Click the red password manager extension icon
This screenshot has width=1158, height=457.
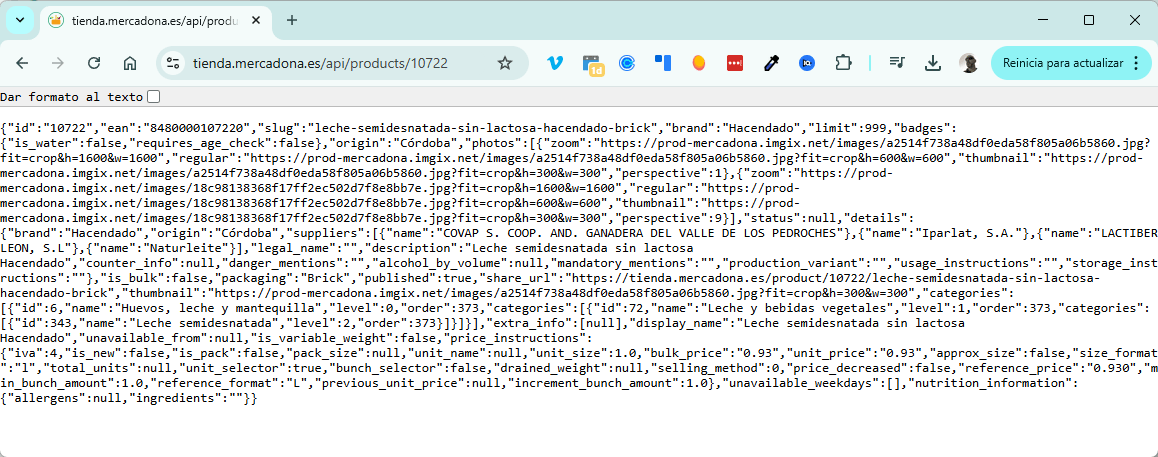click(735, 63)
